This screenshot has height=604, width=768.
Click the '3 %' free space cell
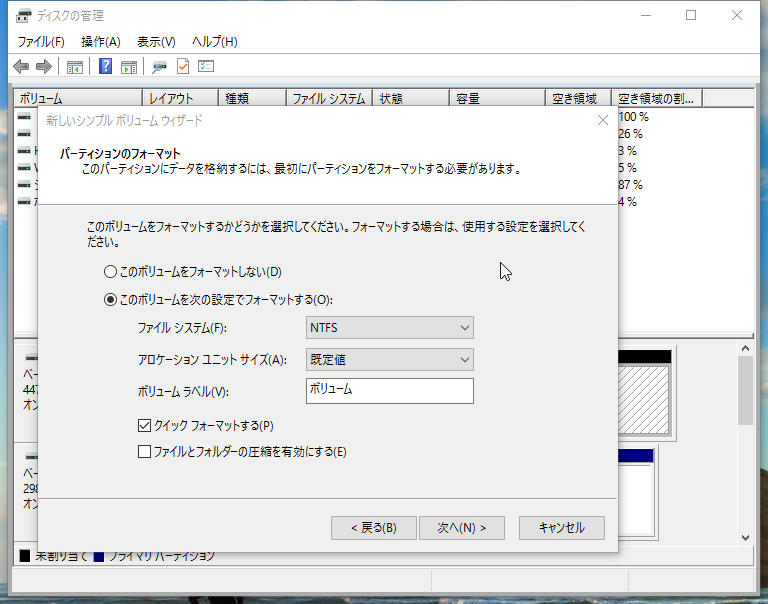tap(627, 150)
